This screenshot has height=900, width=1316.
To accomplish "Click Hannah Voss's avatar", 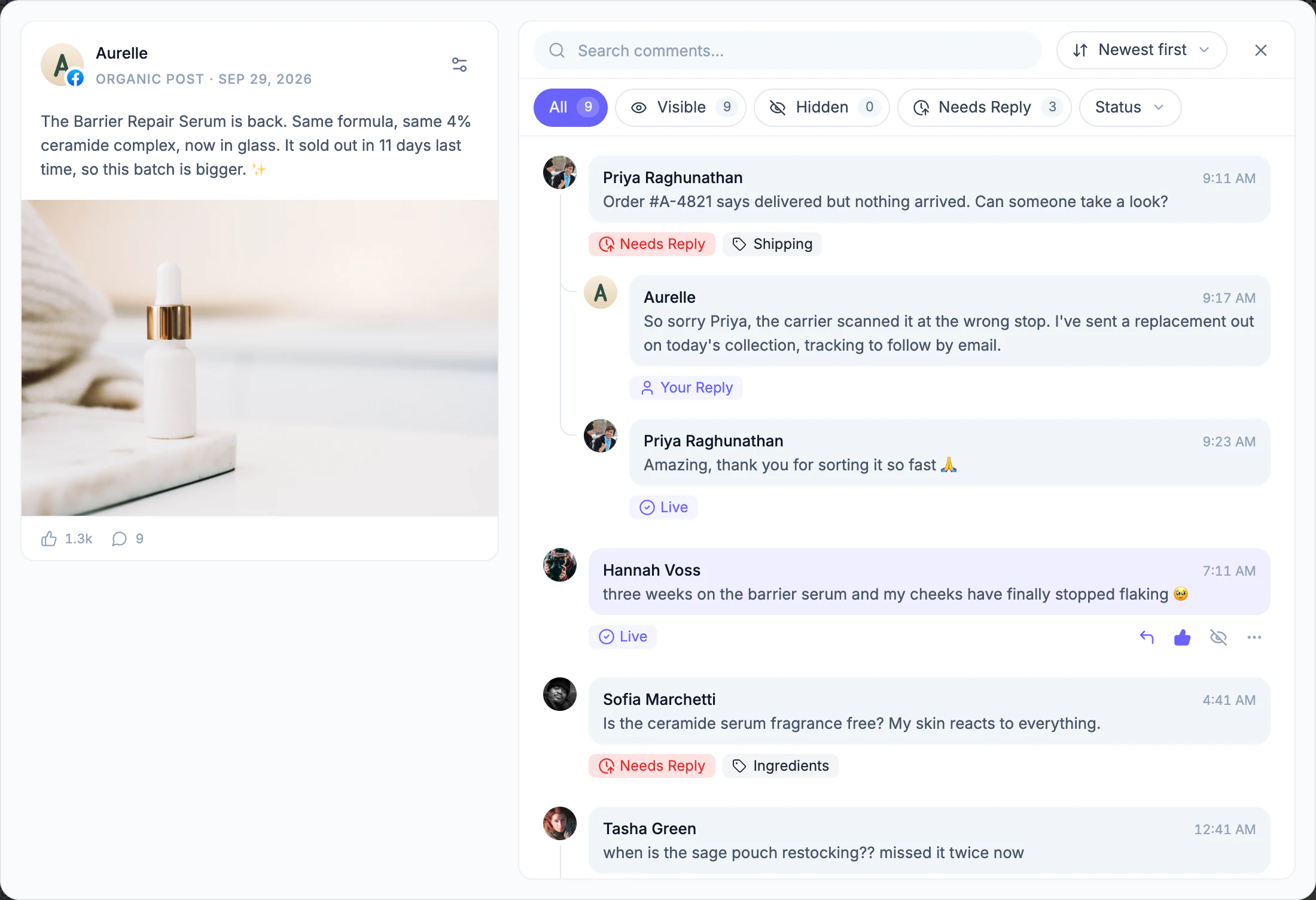I will click(x=560, y=565).
